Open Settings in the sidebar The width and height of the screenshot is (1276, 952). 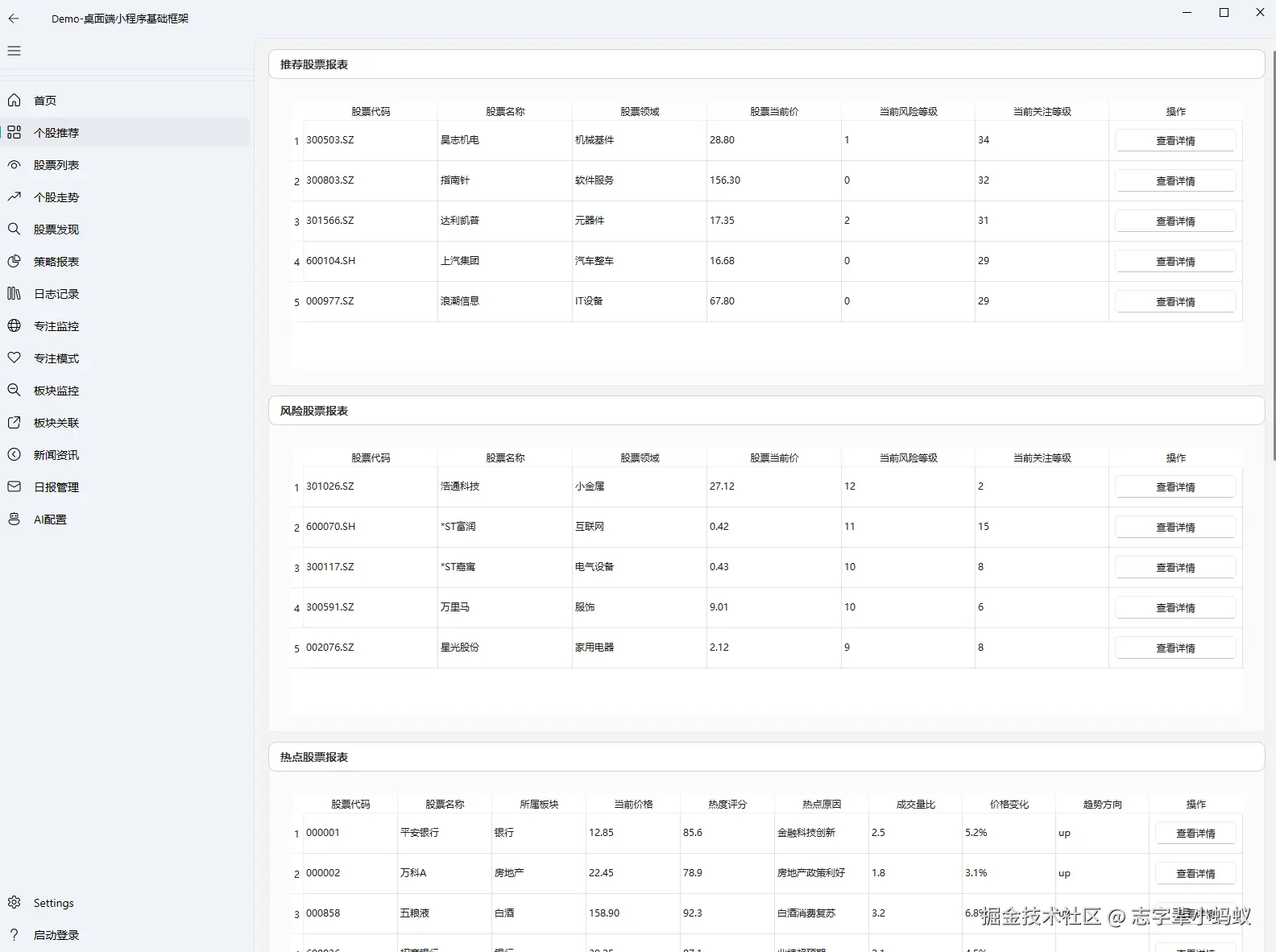coord(125,902)
